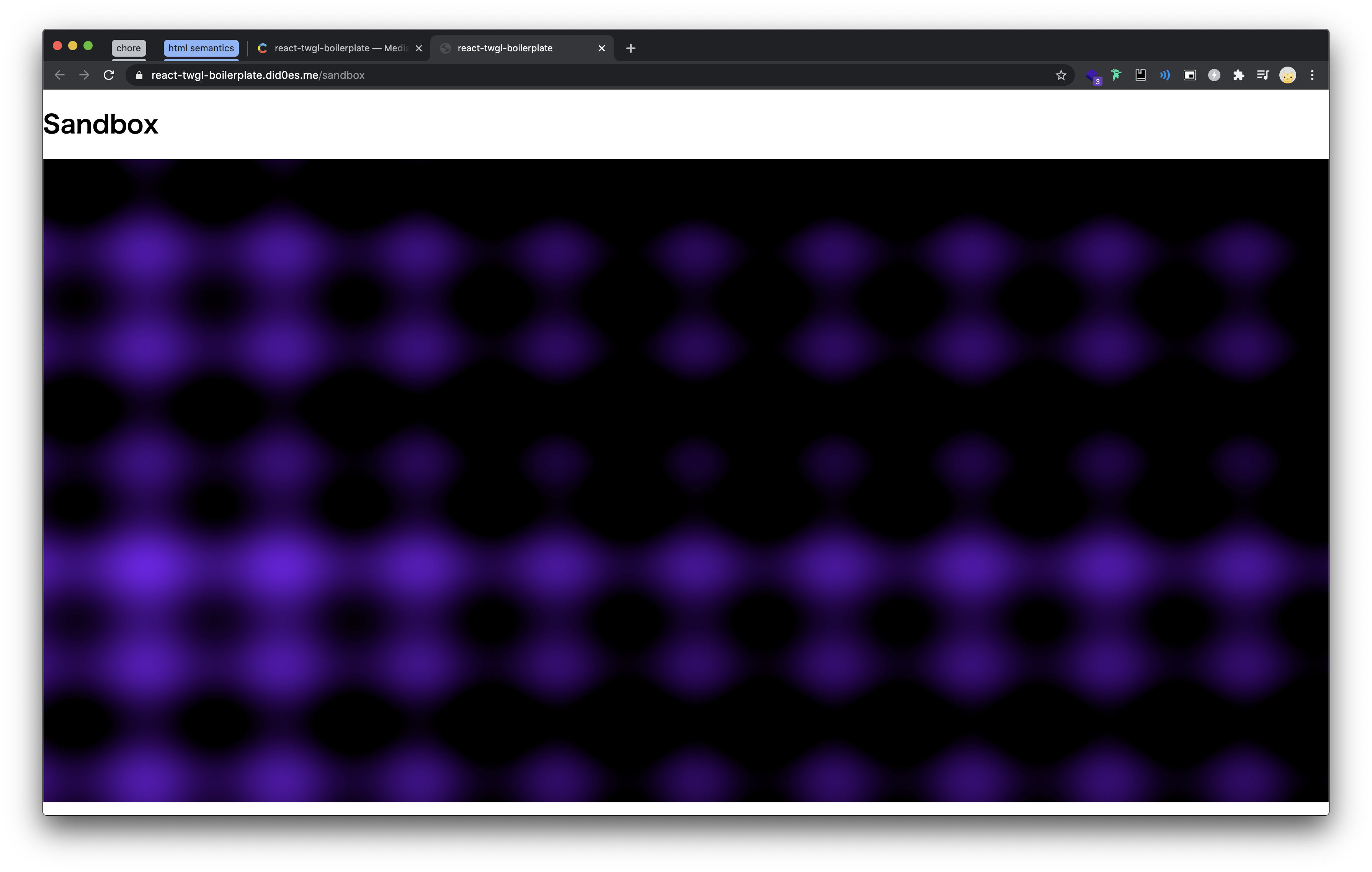Viewport: 1372px width, 872px height.
Task: Bookmark this page with the star icon
Action: [x=1060, y=75]
